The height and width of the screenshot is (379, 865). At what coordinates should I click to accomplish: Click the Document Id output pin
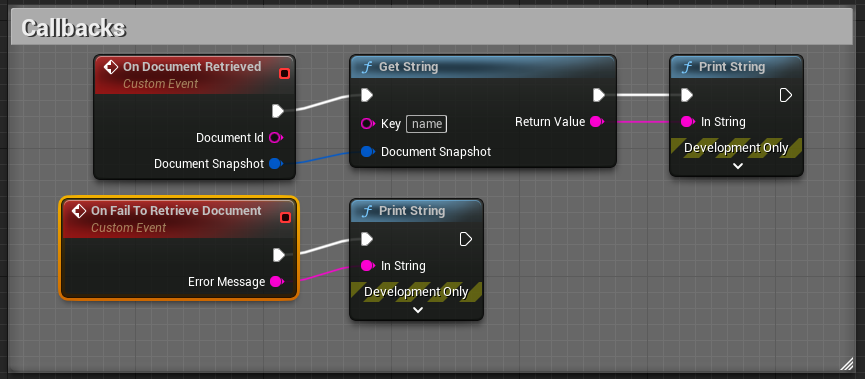(x=275, y=137)
